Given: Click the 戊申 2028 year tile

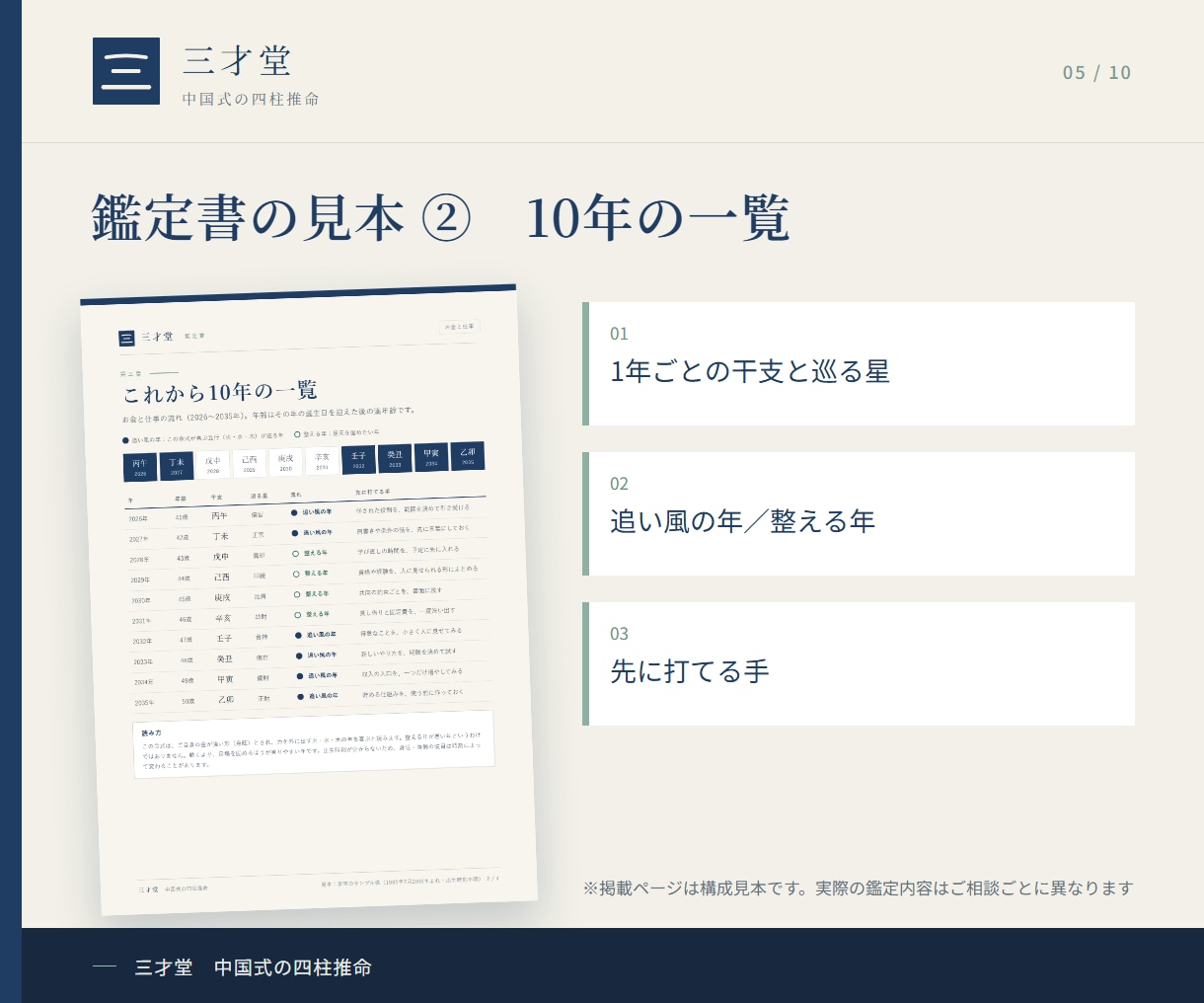Looking at the screenshot, I should pos(213,464).
